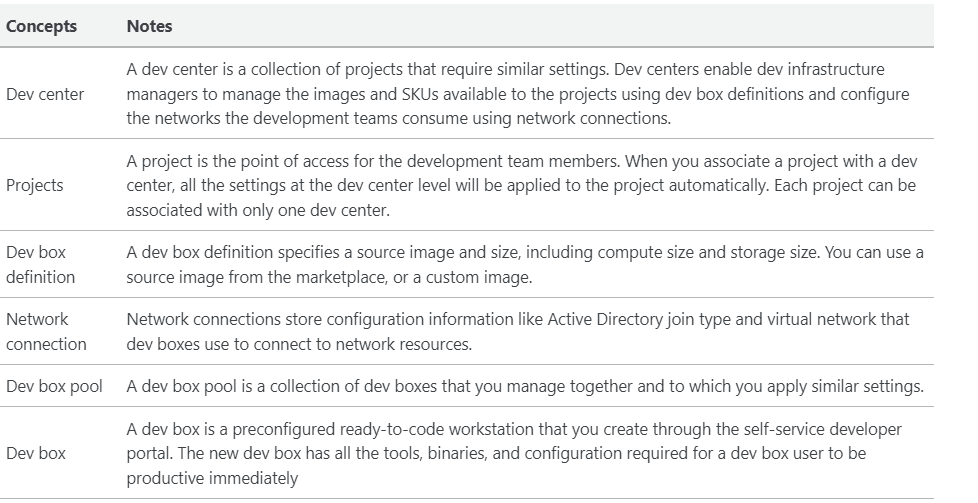Viewport: 978px width, 503px height.
Task: Click the Notes column header
Action: pyautogui.click(x=149, y=26)
